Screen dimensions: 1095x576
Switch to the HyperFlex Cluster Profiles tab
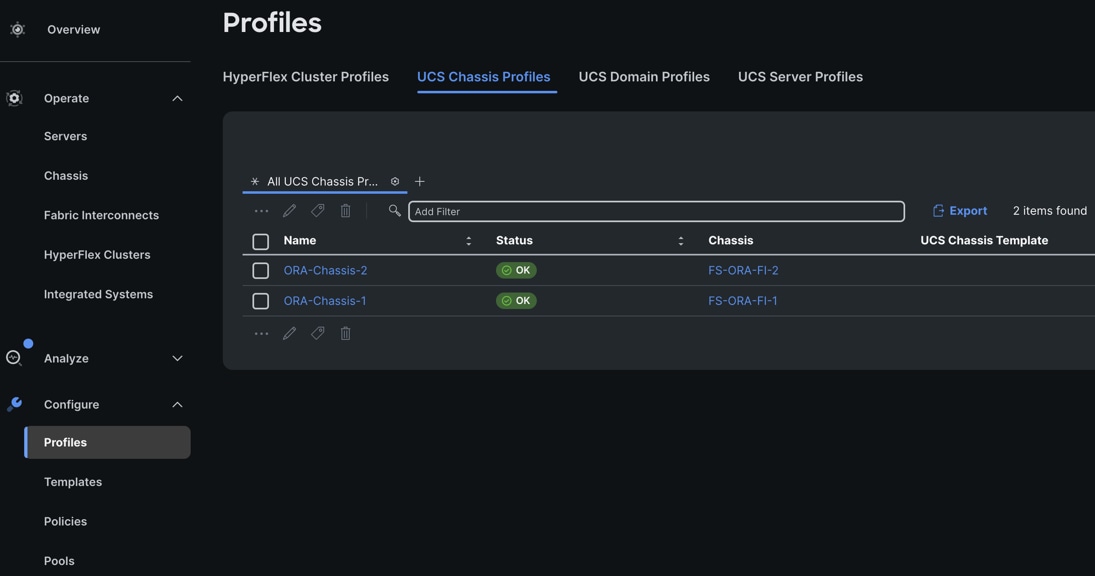[305, 77]
